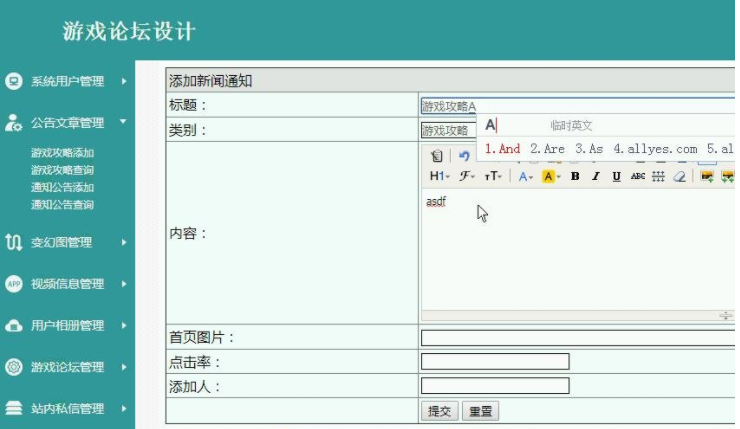Open the 游戏论坛管理 menu item
Viewport: 740px width, 429px height.
67,367
